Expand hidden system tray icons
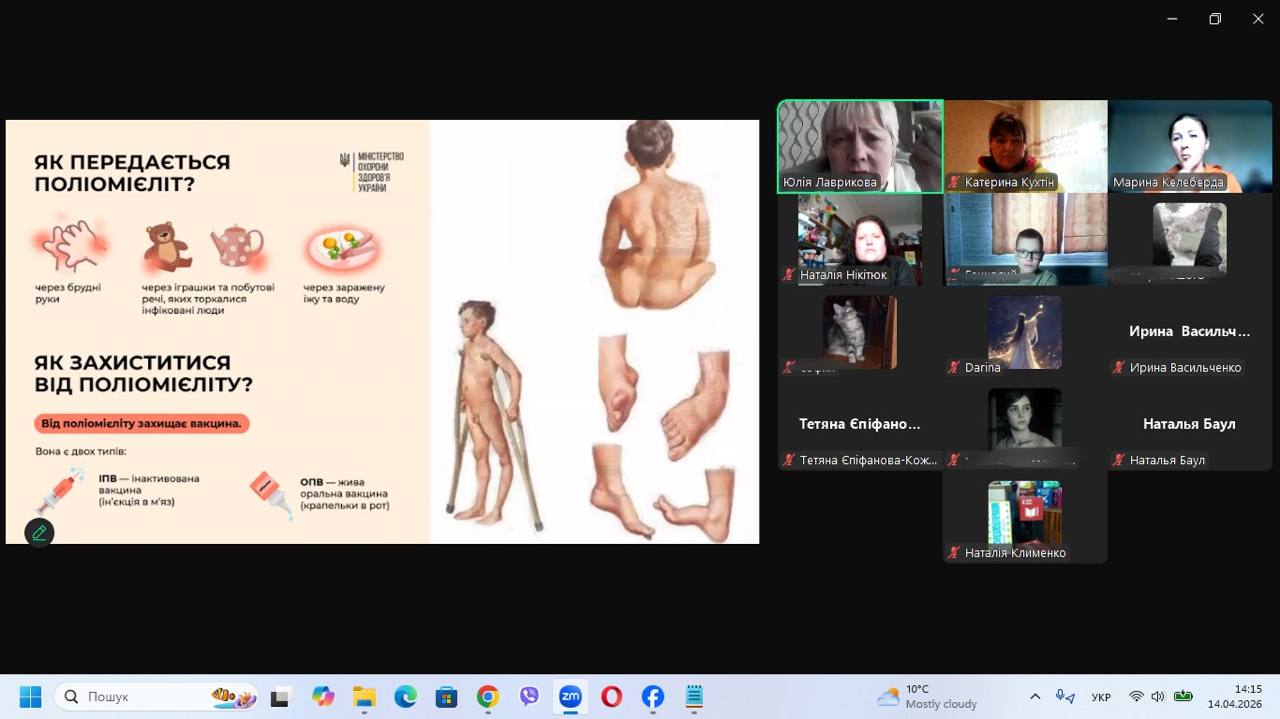Viewport: 1280px width, 719px height. (1035, 697)
